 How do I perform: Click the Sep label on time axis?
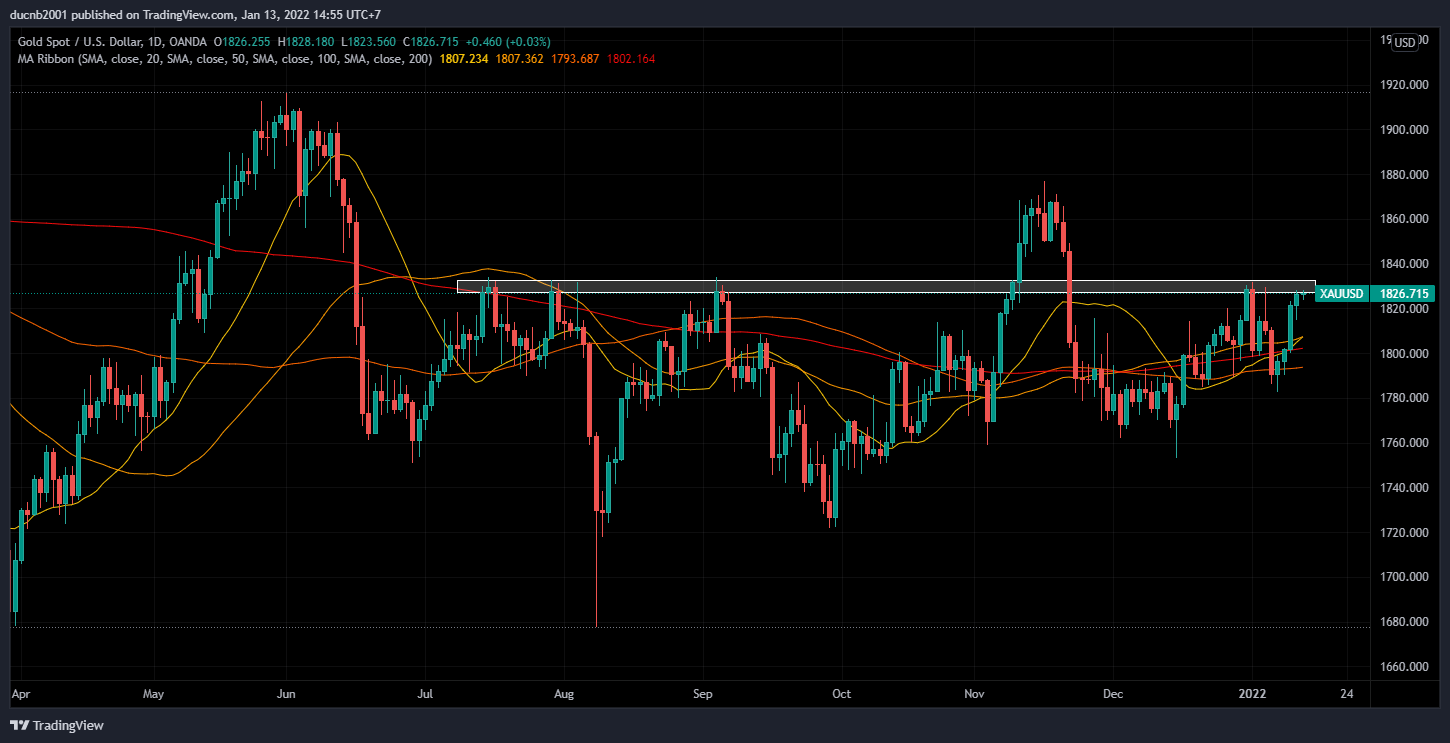coord(703,693)
